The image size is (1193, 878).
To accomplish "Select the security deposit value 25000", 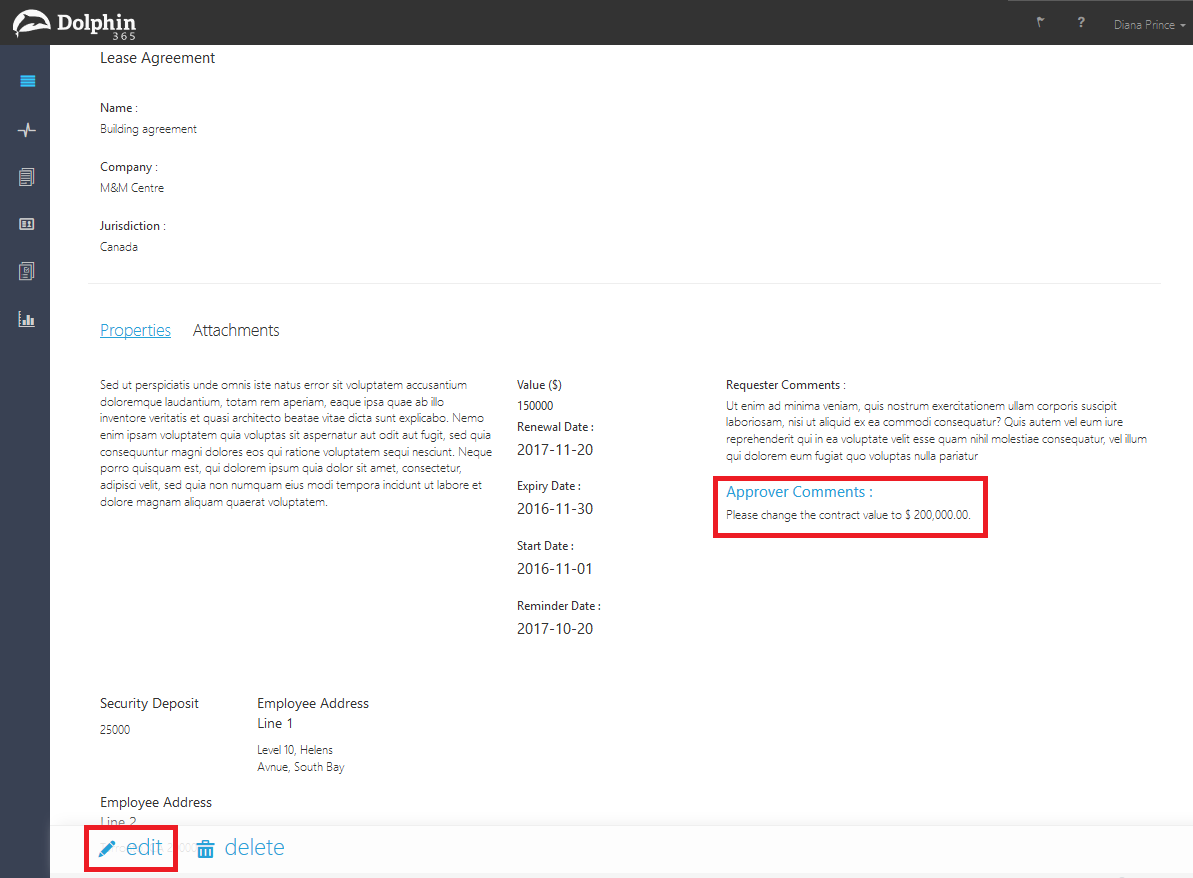I will click(x=115, y=730).
